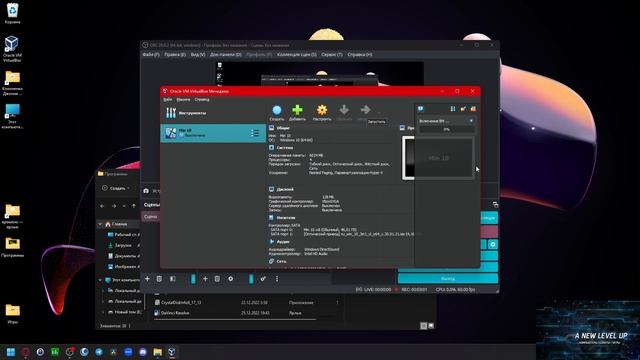
Task: Open OBS mixer three-dots menu
Action: (x=277, y=279)
